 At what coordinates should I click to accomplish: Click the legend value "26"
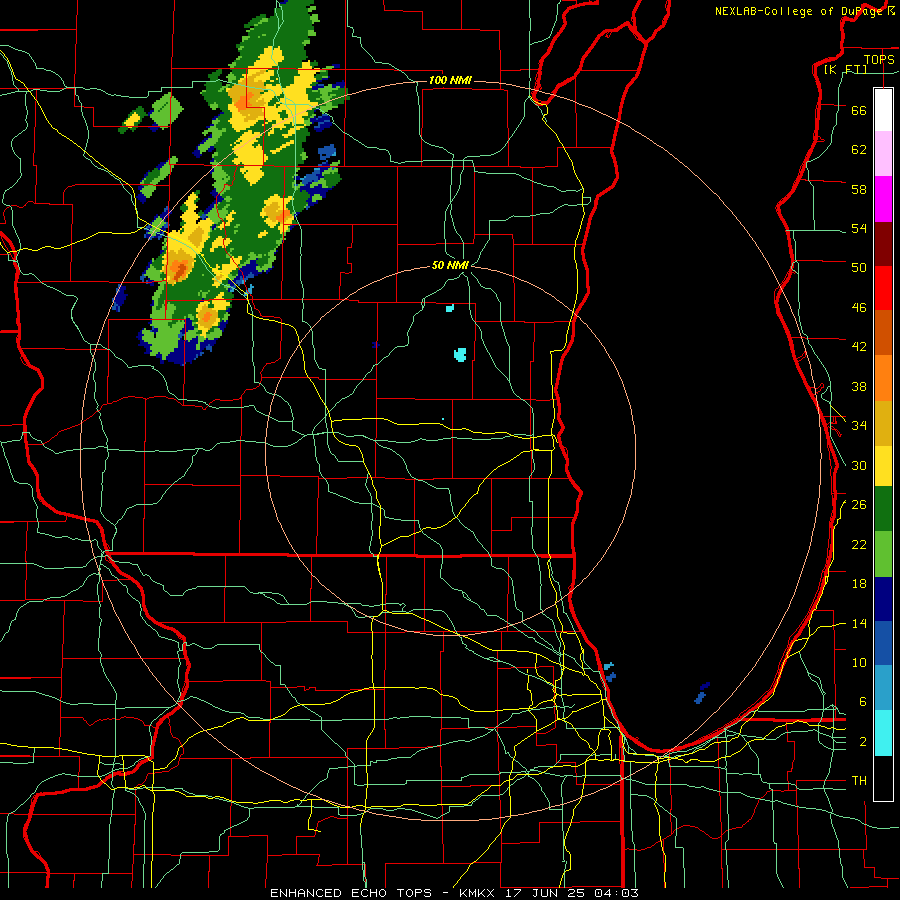[x=859, y=505]
